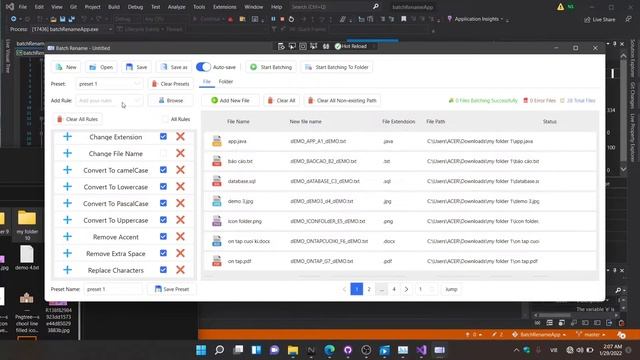Click plus icon beside Convert To Uppercase
The image size is (640, 360).
[x=68, y=220]
